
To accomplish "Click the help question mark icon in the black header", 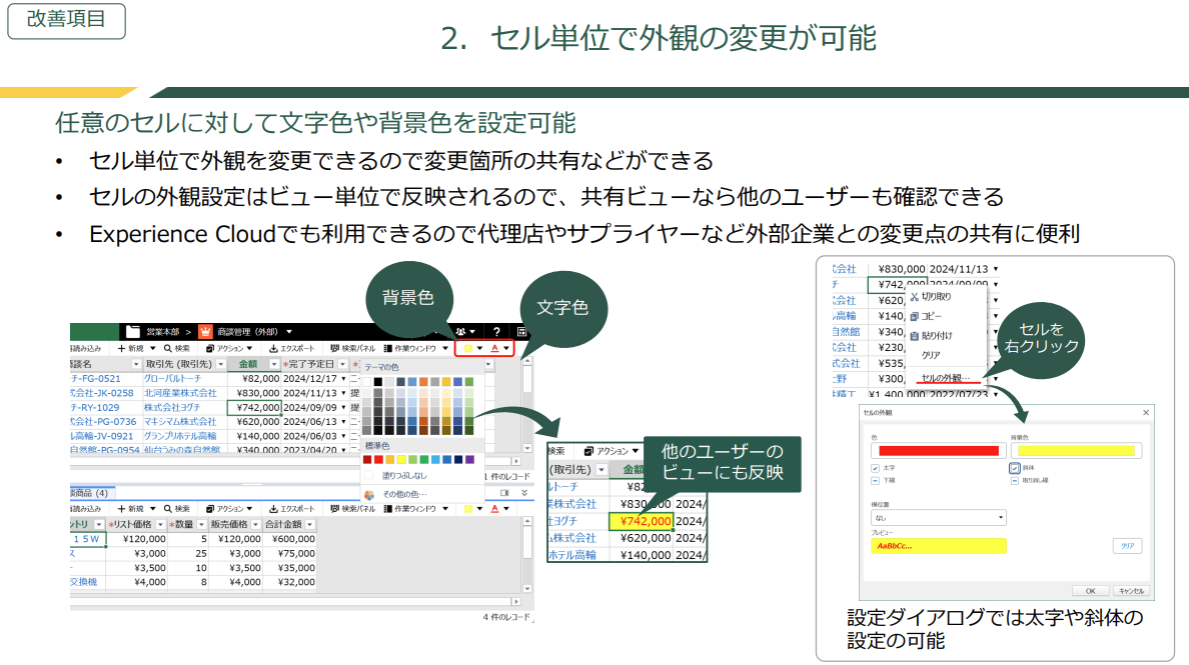I will pos(497,331).
